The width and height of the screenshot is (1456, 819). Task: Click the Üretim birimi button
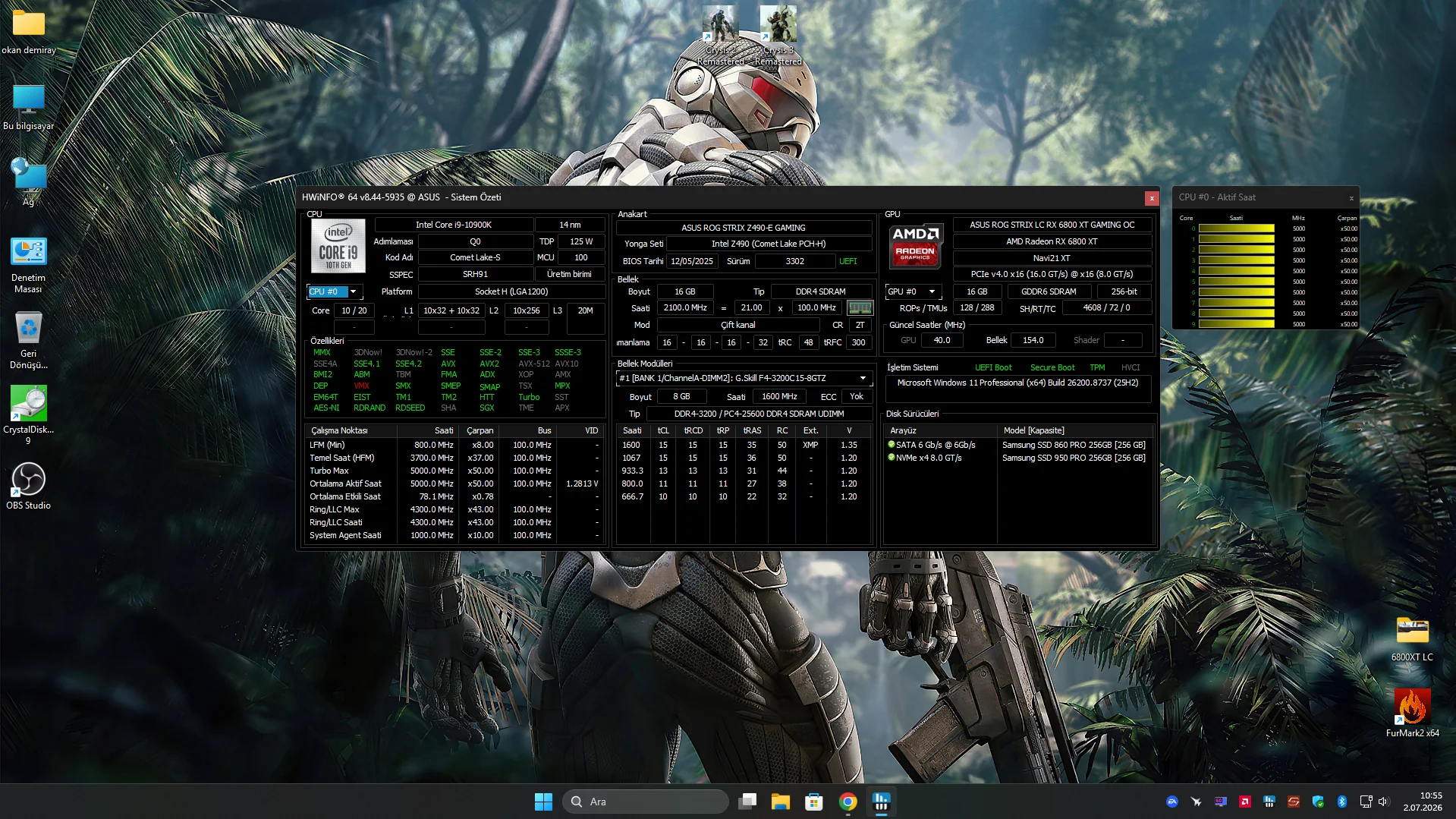[568, 274]
